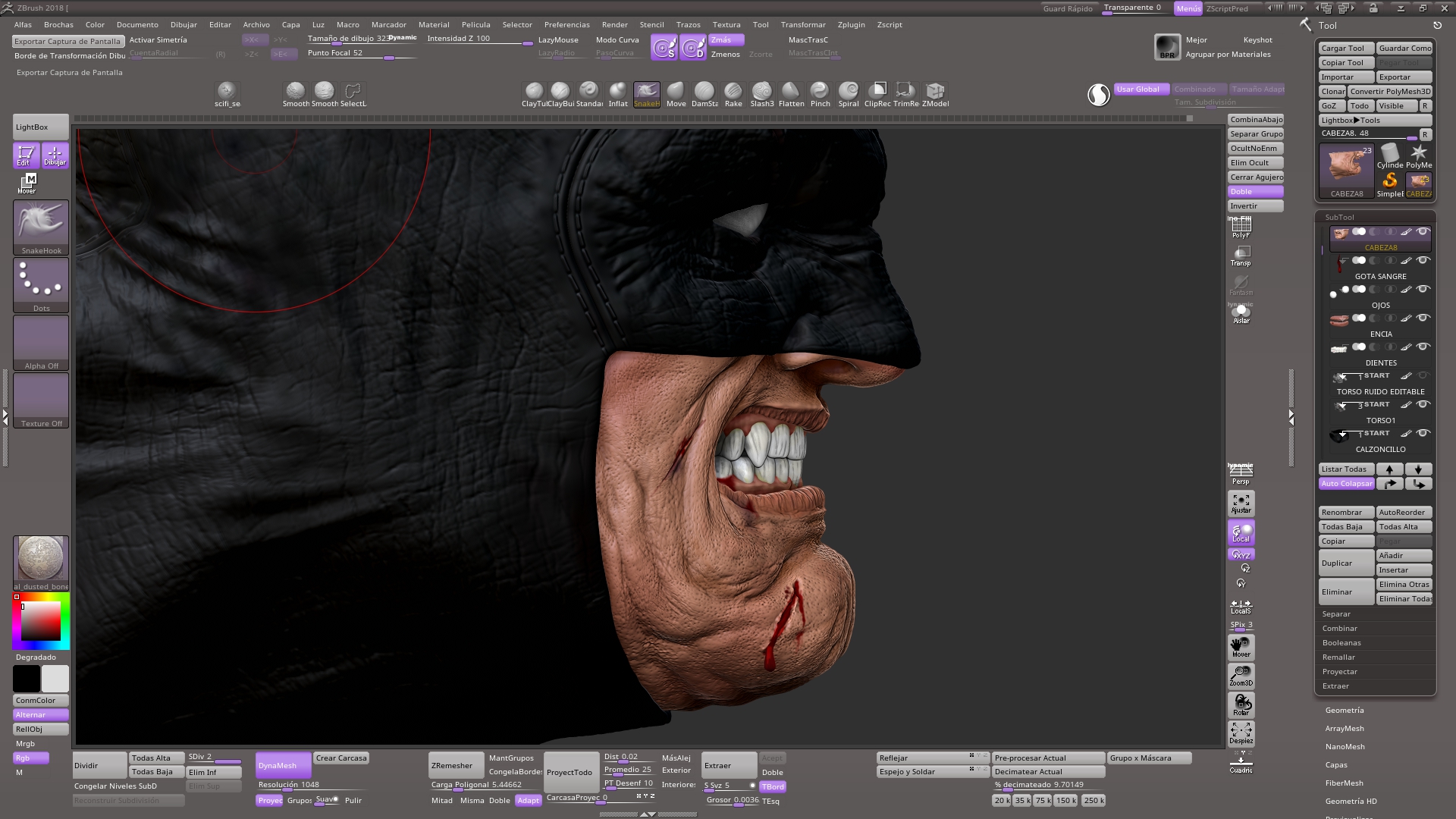Toggle Local symmetry button

coord(1241,532)
